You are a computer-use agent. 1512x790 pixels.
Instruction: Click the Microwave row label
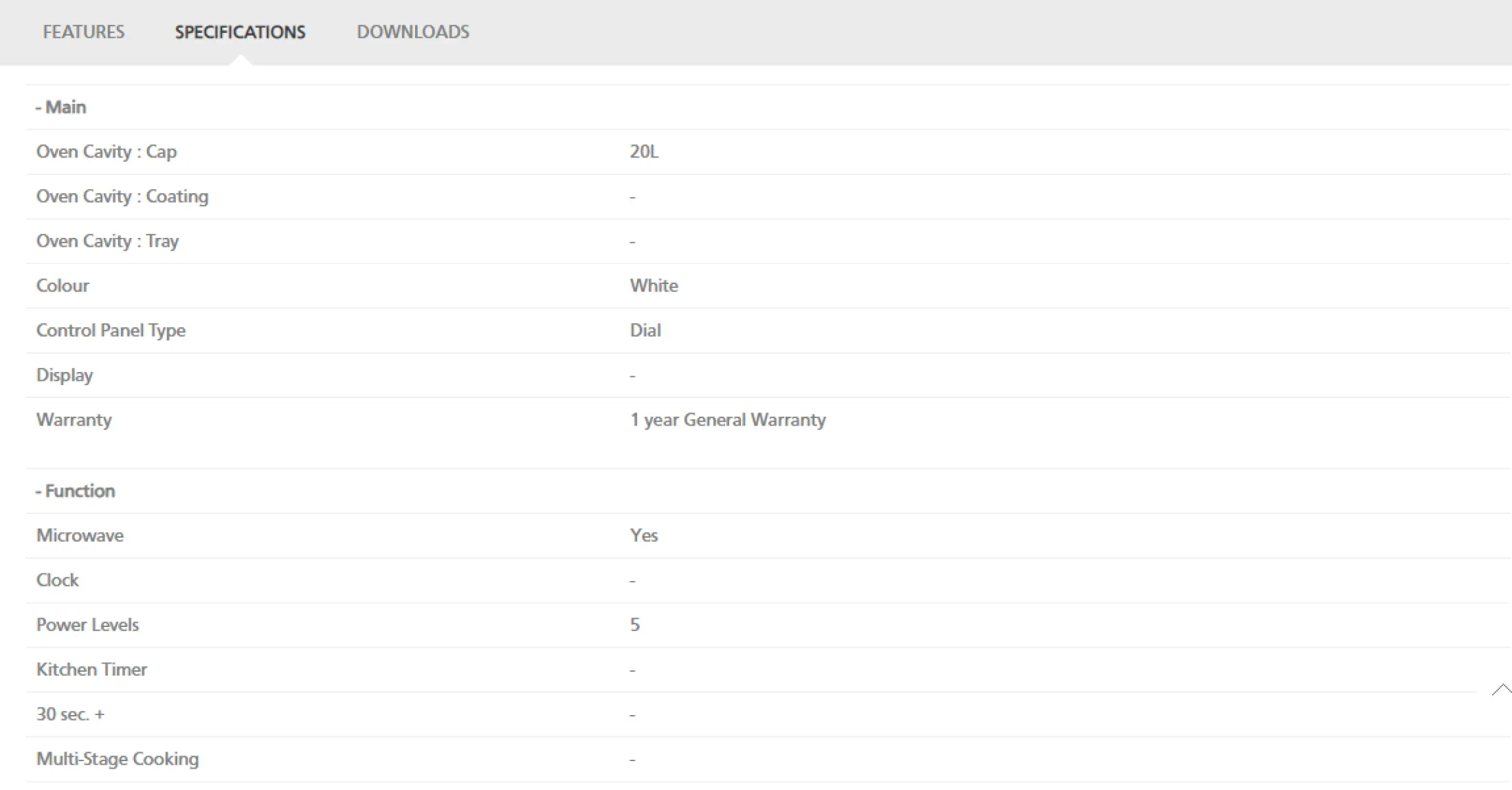tap(80, 536)
